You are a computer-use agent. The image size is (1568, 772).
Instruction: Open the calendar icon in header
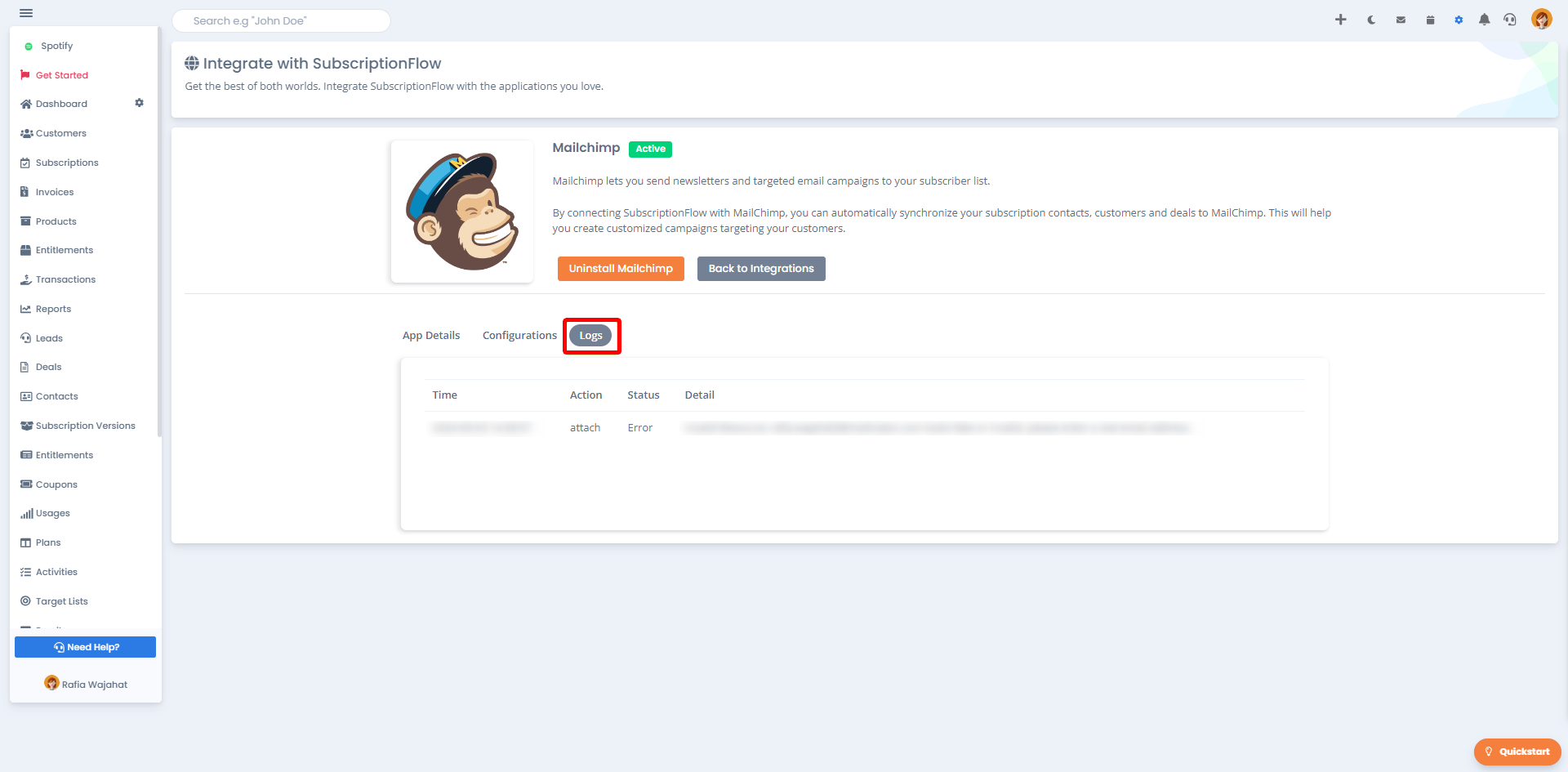tap(1430, 20)
